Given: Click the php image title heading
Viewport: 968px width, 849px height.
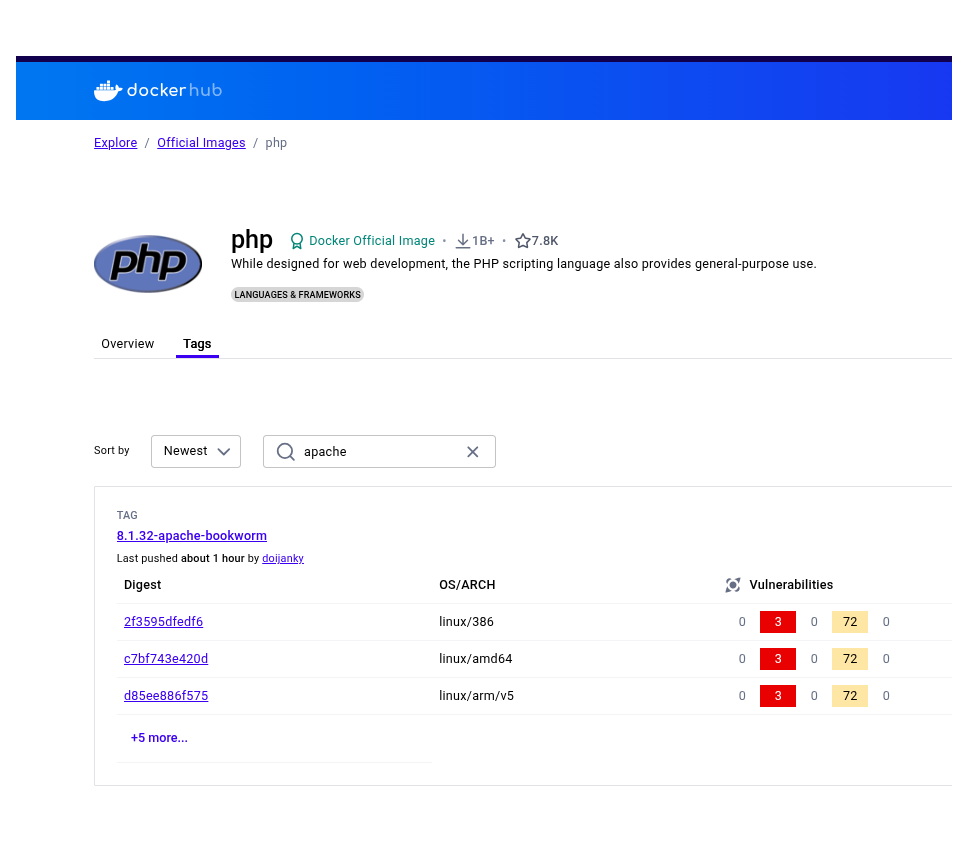Looking at the screenshot, I should [251, 240].
